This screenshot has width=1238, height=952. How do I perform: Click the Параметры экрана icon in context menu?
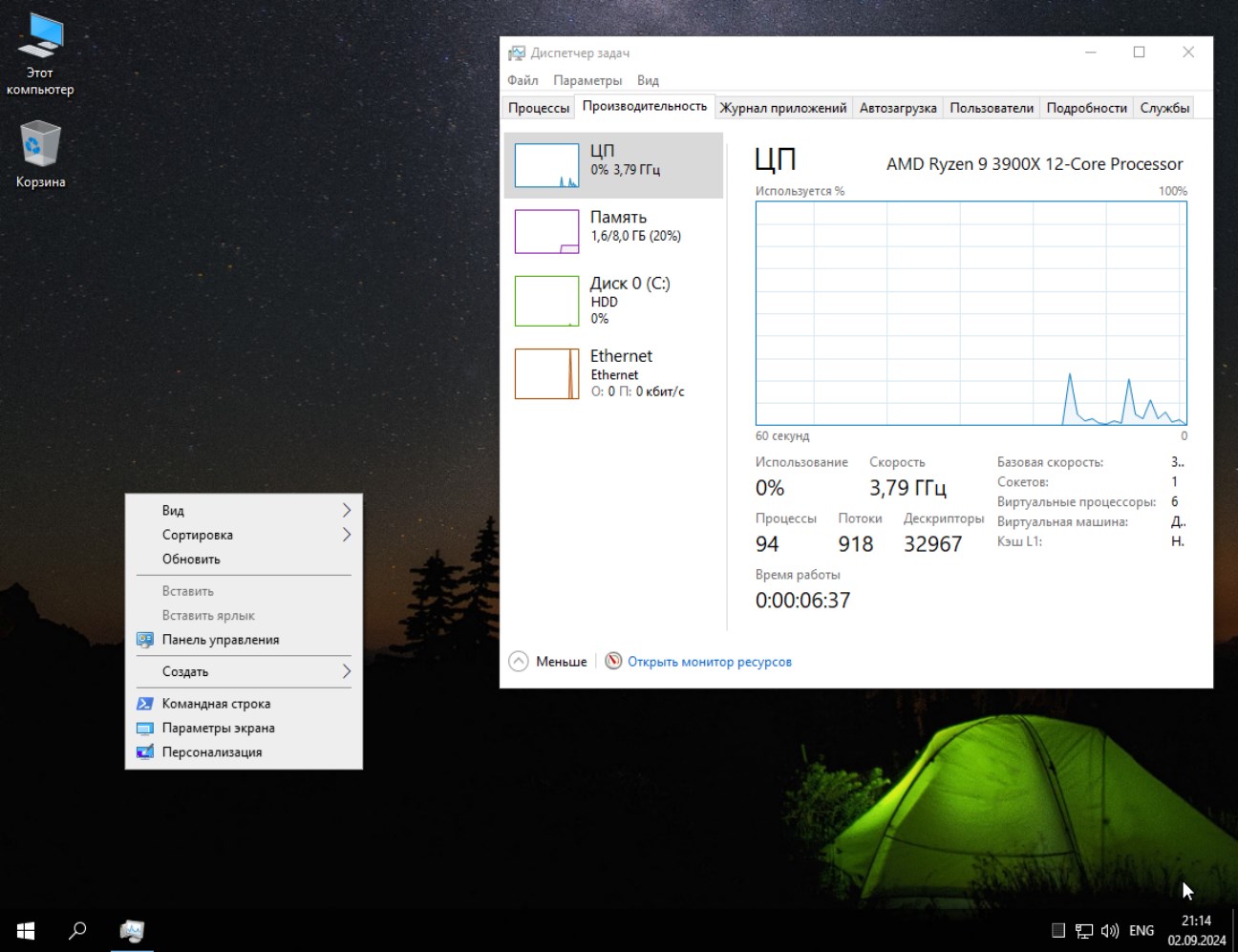[145, 728]
